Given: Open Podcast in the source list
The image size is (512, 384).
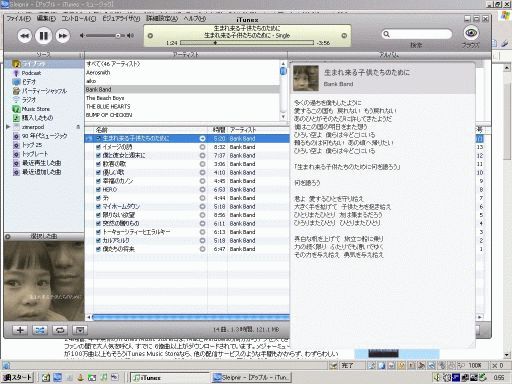Looking at the screenshot, I should coord(31,73).
